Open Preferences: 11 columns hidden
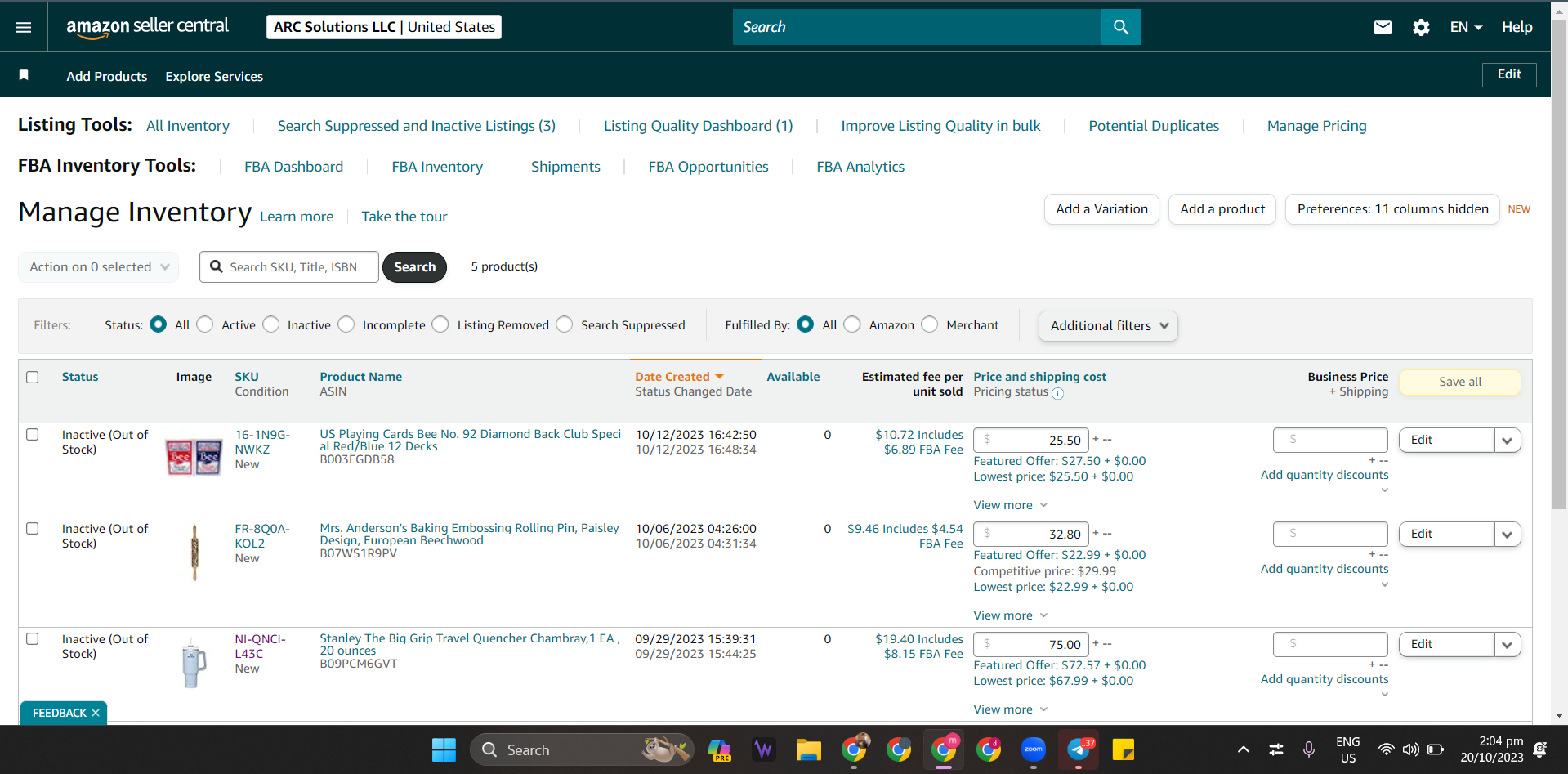The height and width of the screenshot is (774, 1568). click(x=1392, y=209)
